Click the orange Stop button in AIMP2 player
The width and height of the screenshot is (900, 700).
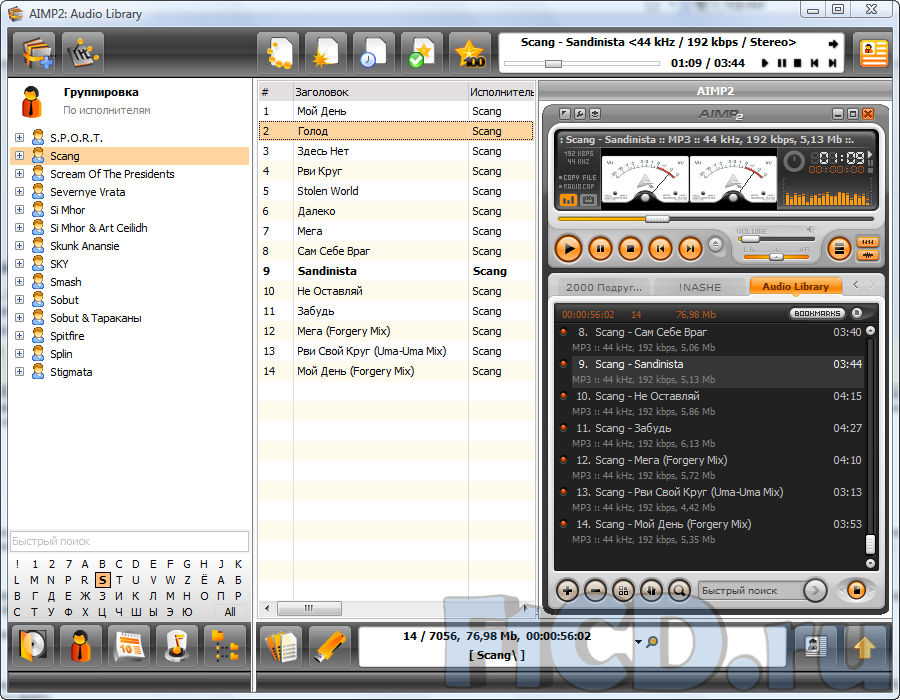[630, 249]
